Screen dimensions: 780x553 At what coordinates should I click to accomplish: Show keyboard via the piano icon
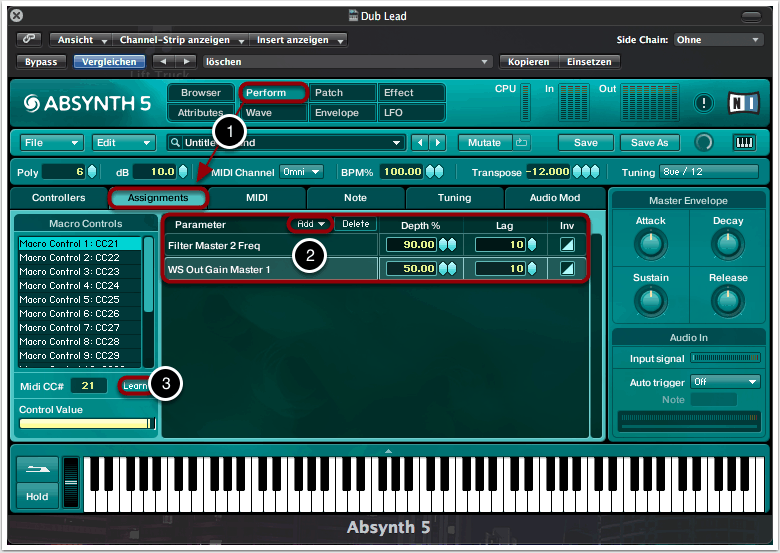point(745,143)
